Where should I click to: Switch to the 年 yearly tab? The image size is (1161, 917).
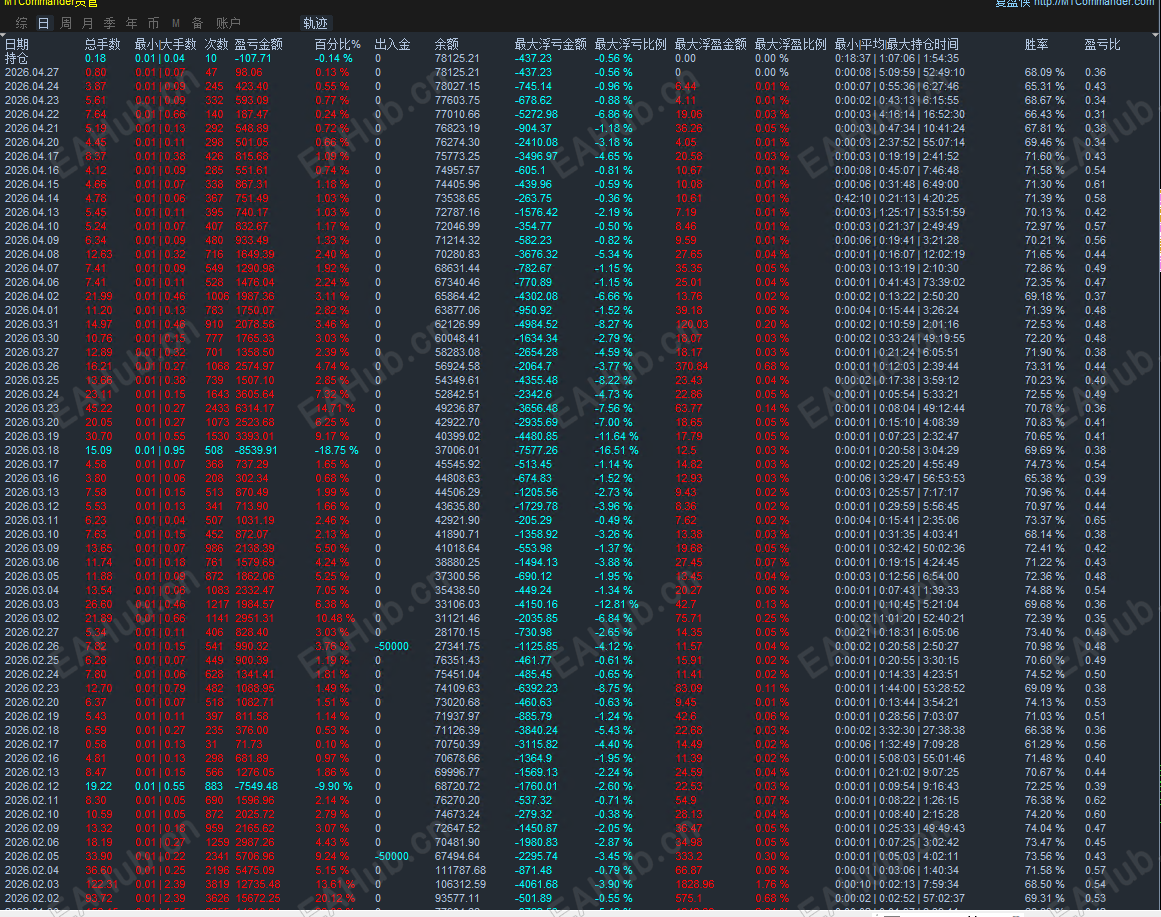131,24
